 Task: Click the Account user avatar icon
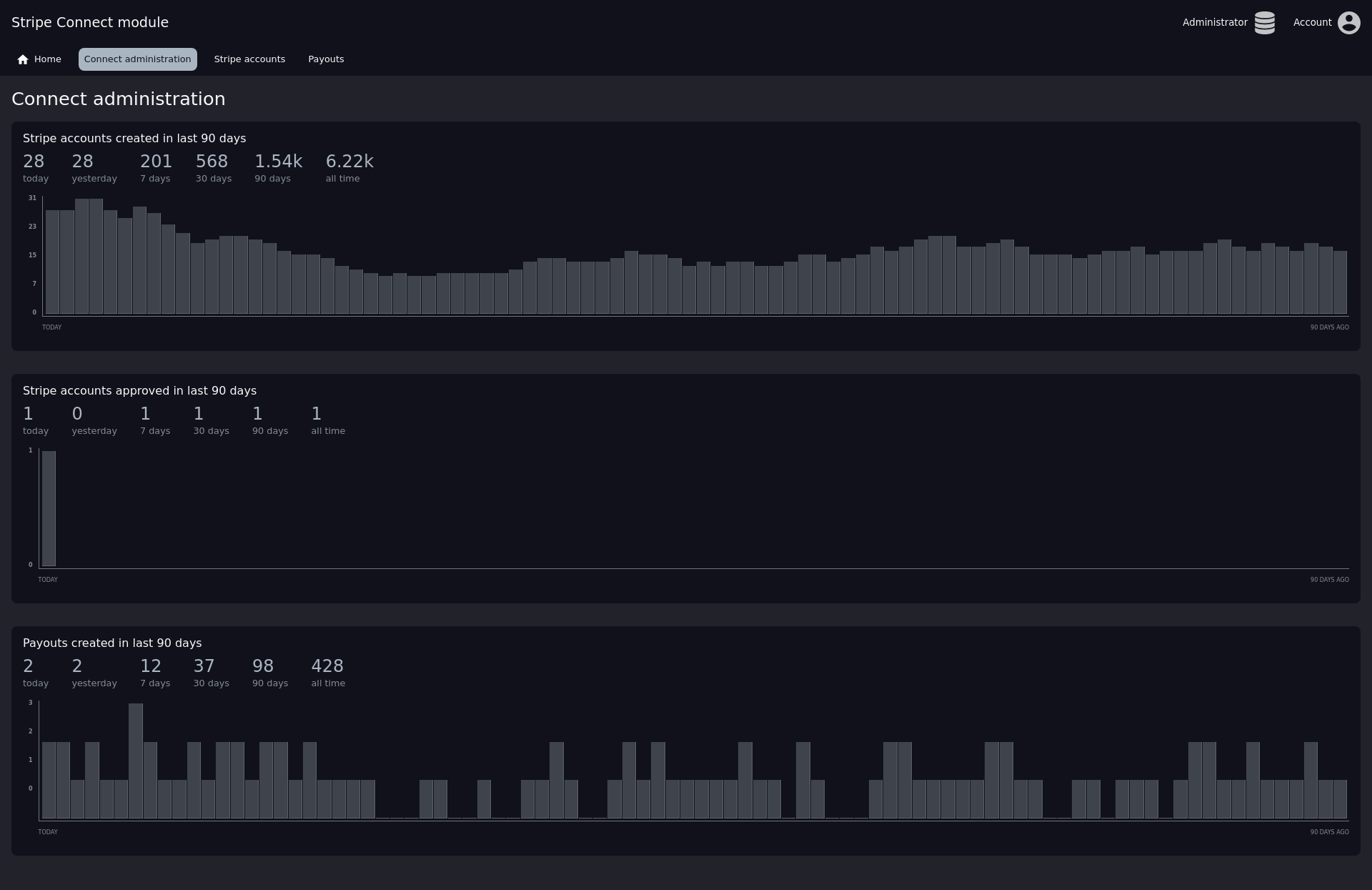point(1348,23)
